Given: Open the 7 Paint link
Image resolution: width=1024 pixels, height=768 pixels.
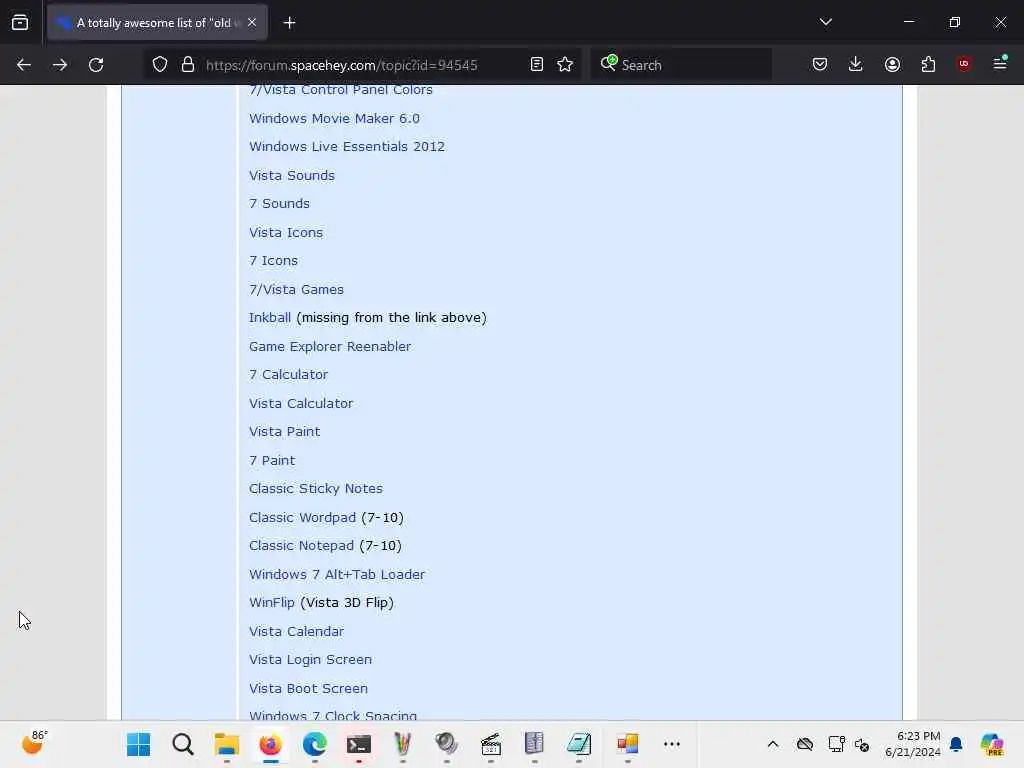Looking at the screenshot, I should pyautogui.click(x=272, y=460).
